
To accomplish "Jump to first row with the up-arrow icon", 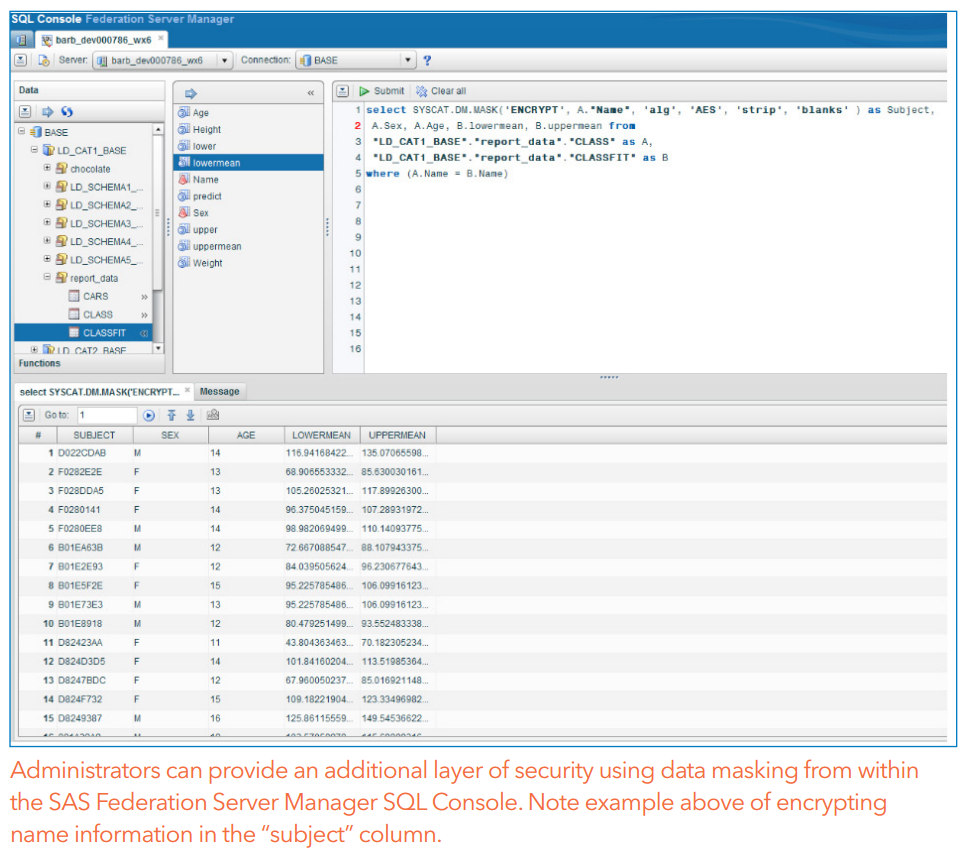I will click(170, 414).
